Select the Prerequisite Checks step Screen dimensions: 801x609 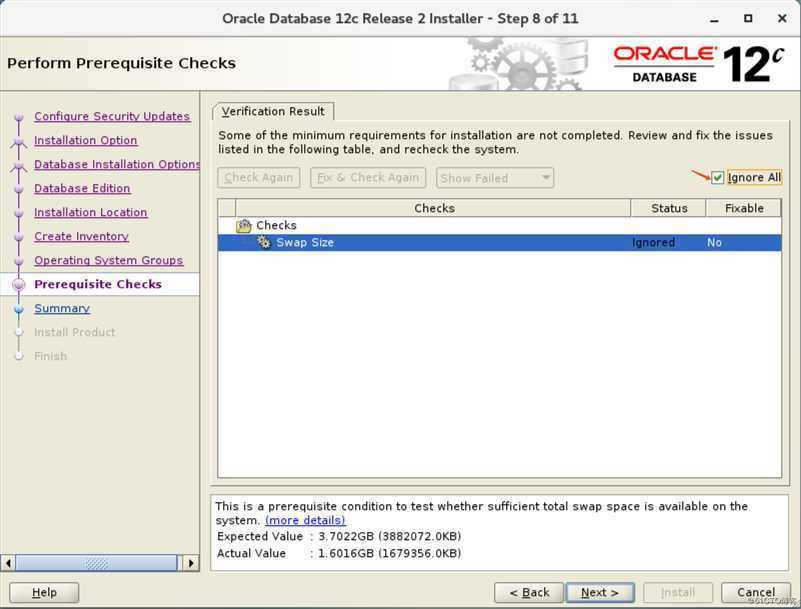98,285
